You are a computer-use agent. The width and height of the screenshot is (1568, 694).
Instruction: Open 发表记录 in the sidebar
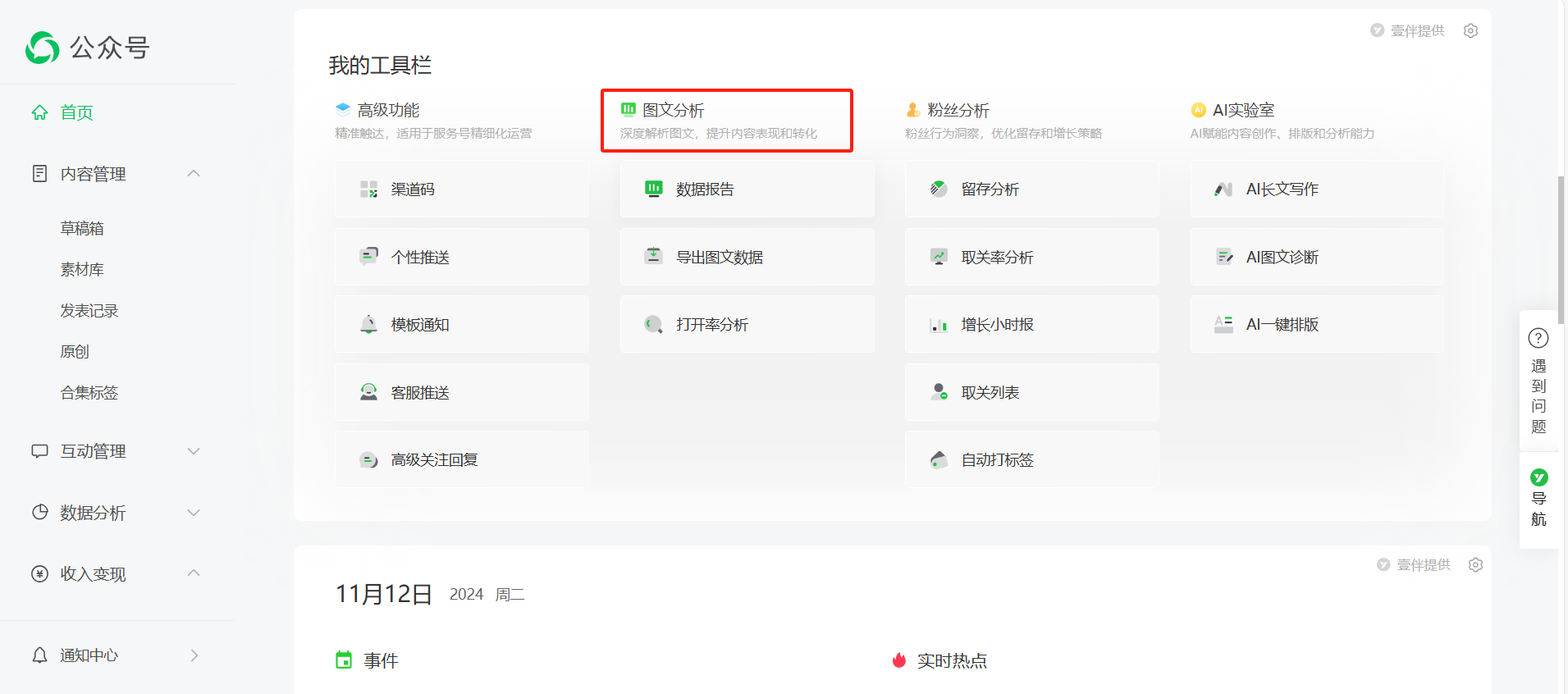pyautogui.click(x=89, y=310)
